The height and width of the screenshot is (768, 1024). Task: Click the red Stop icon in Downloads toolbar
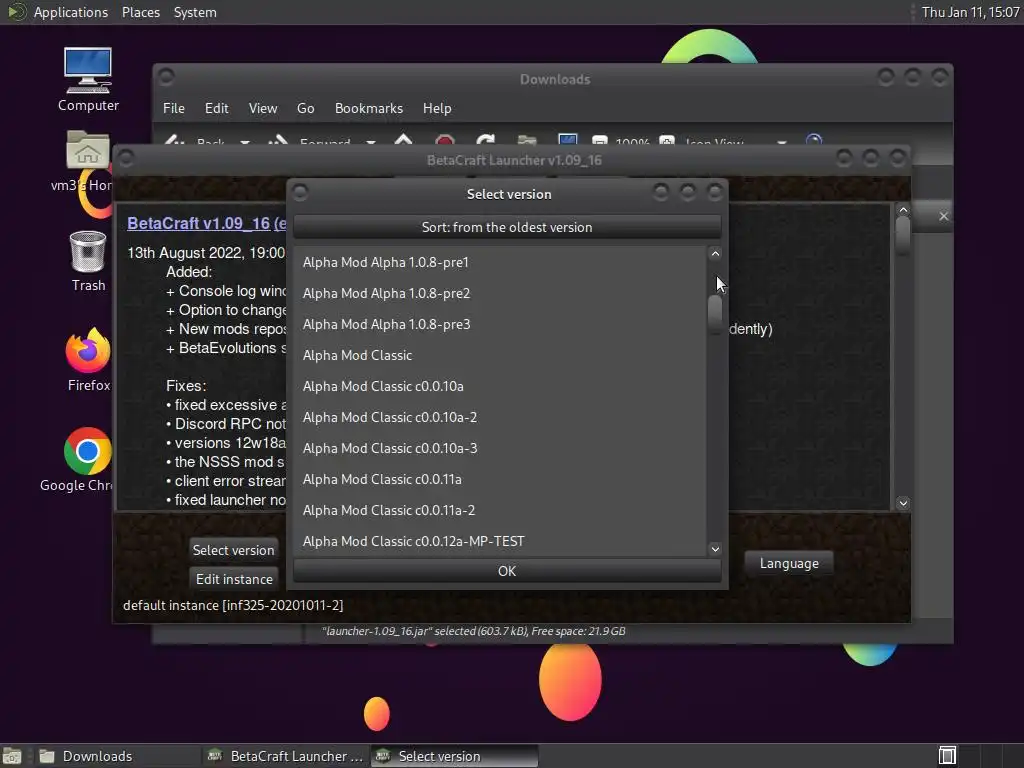pos(445,141)
